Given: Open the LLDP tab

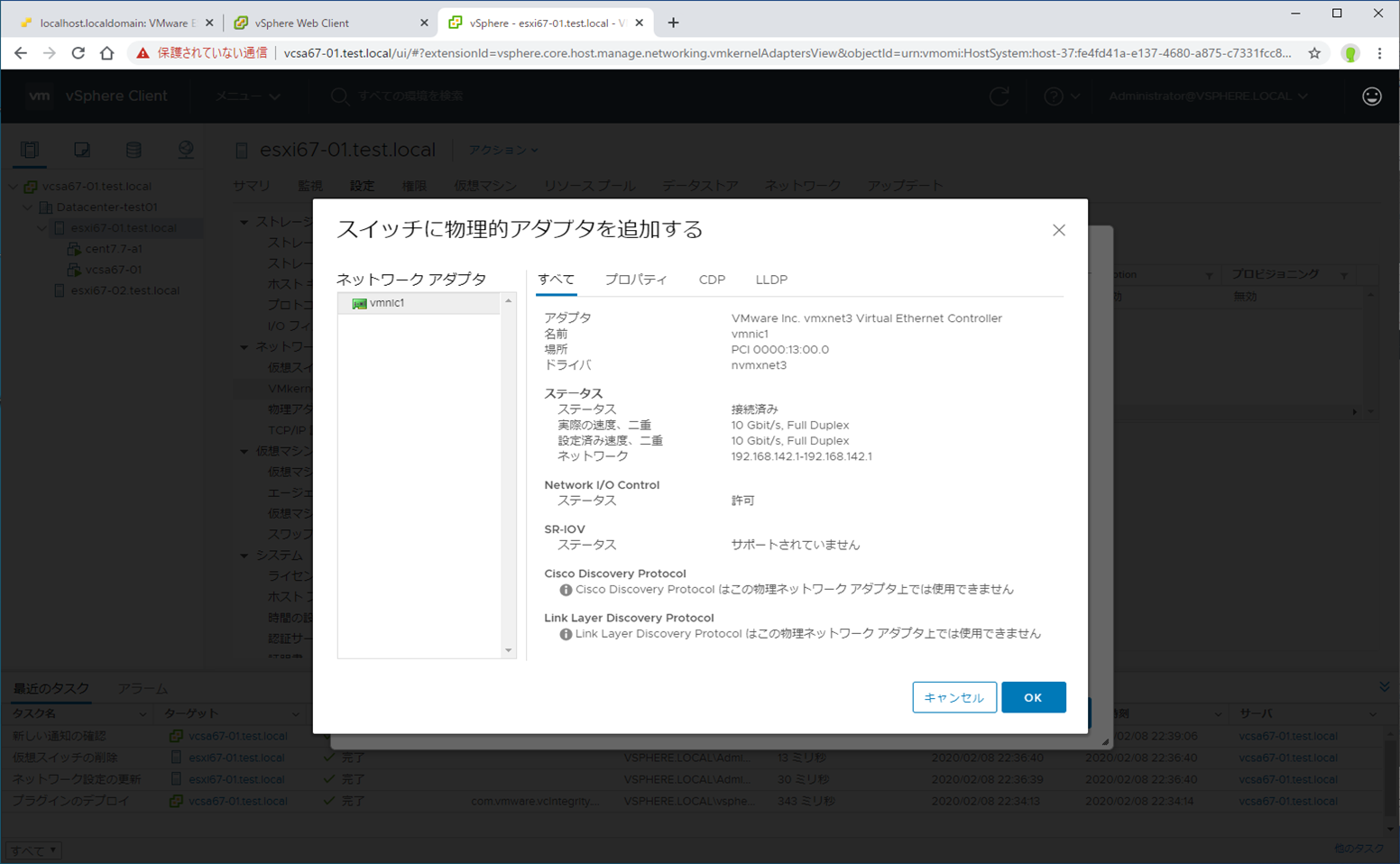Looking at the screenshot, I should (x=771, y=280).
